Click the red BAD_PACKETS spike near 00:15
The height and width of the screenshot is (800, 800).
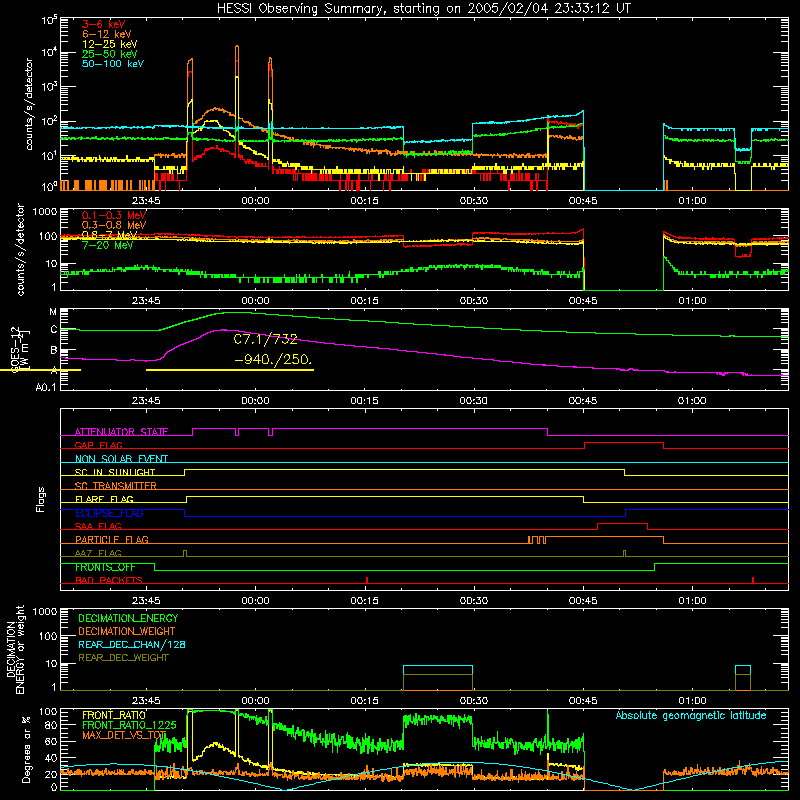point(367,580)
